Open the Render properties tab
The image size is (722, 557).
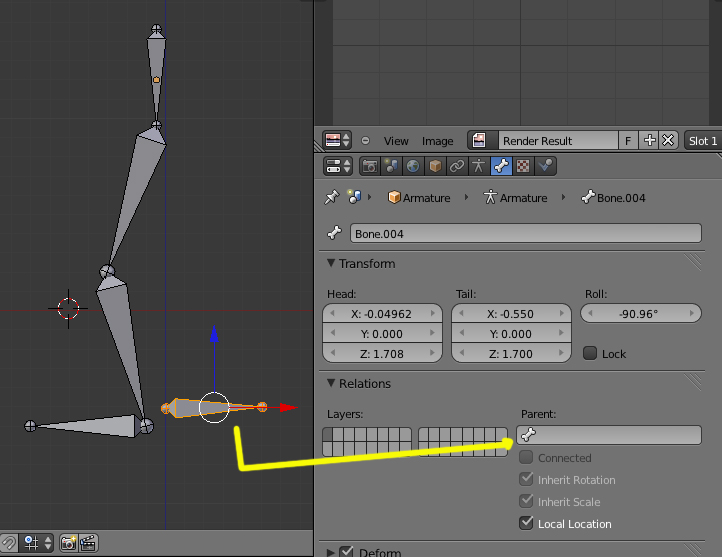click(x=369, y=166)
